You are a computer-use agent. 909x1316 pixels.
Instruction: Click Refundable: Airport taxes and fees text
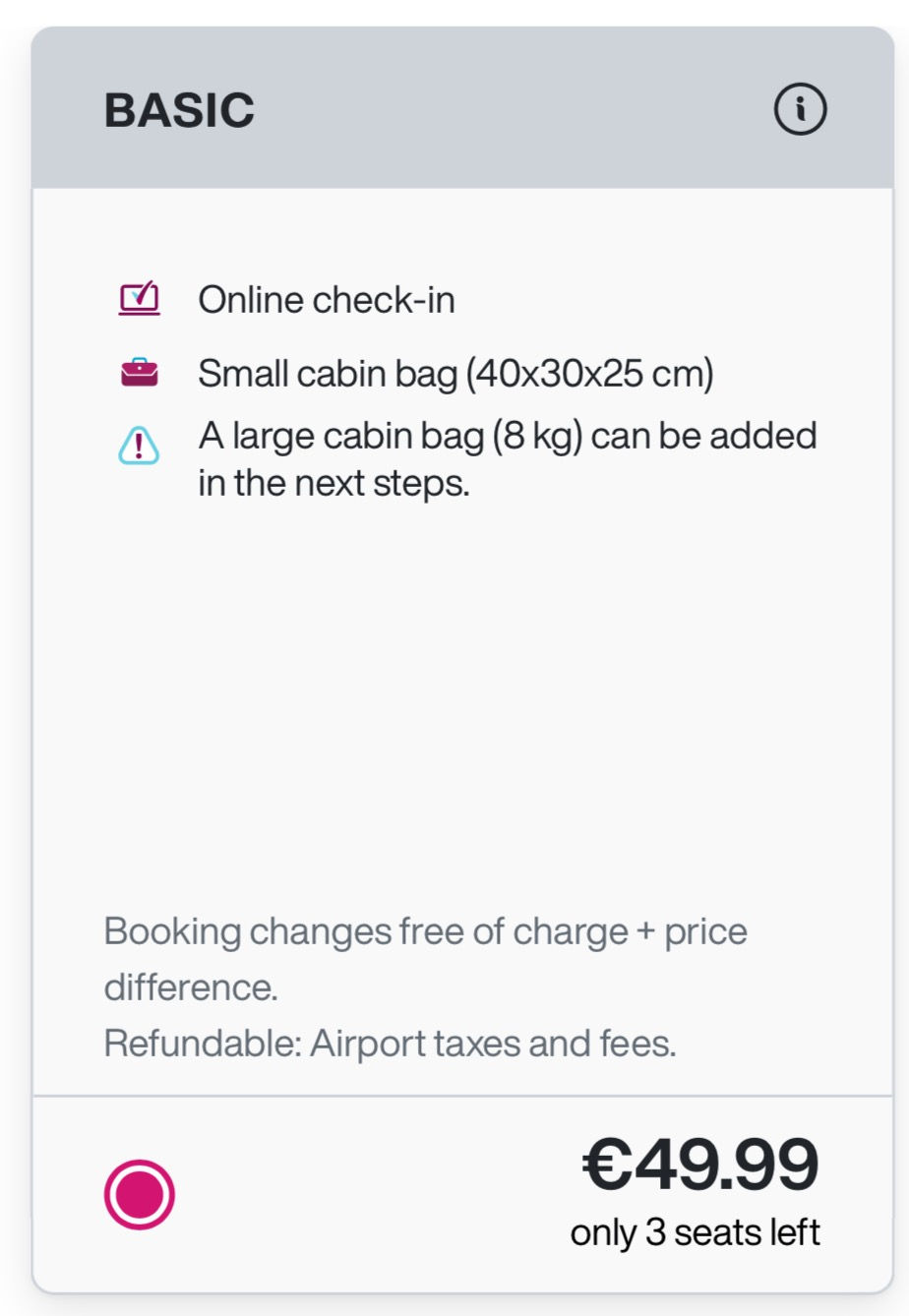391,1043
